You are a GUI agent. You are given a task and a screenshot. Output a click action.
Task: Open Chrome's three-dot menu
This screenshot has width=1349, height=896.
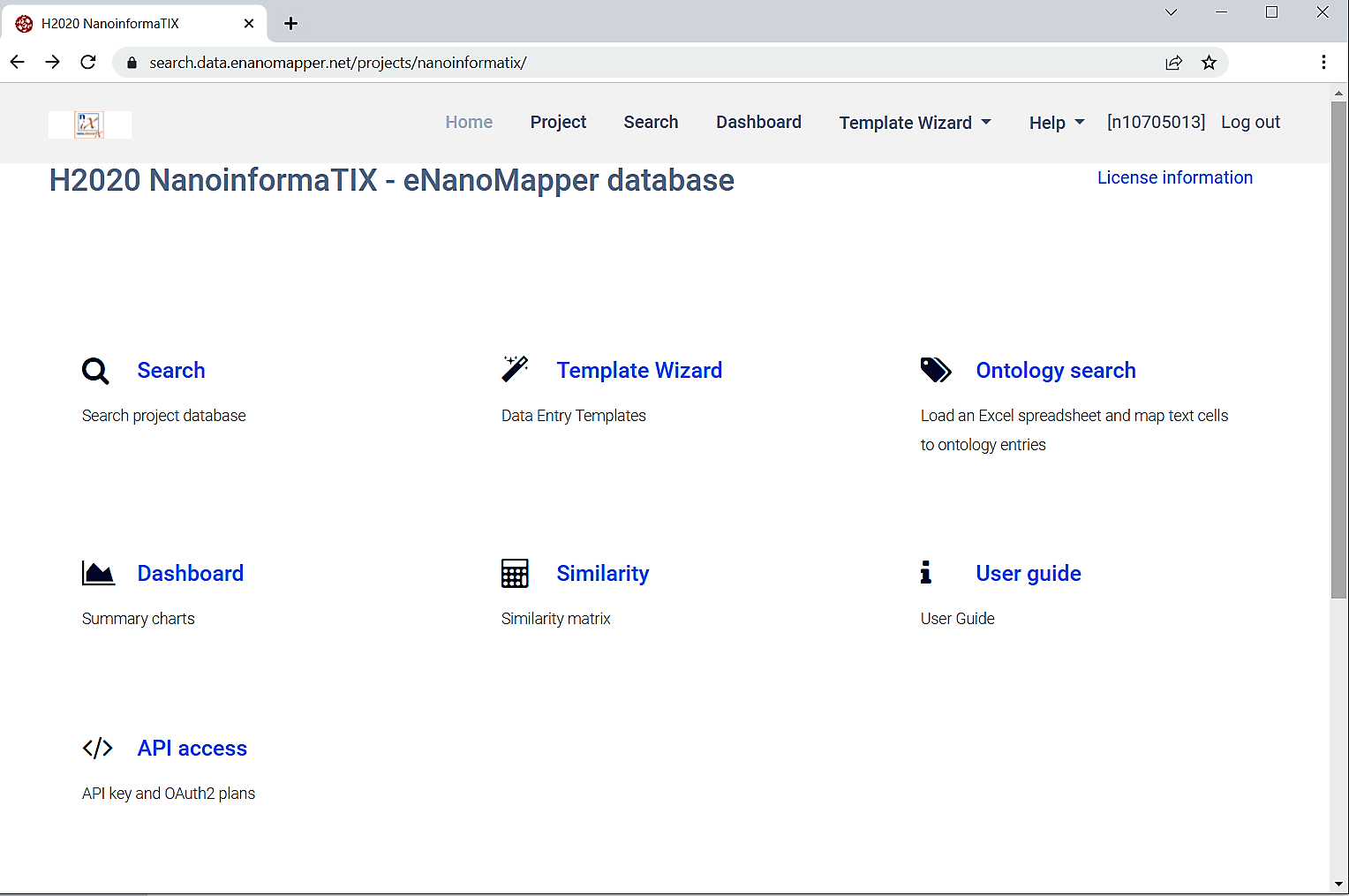tap(1323, 62)
